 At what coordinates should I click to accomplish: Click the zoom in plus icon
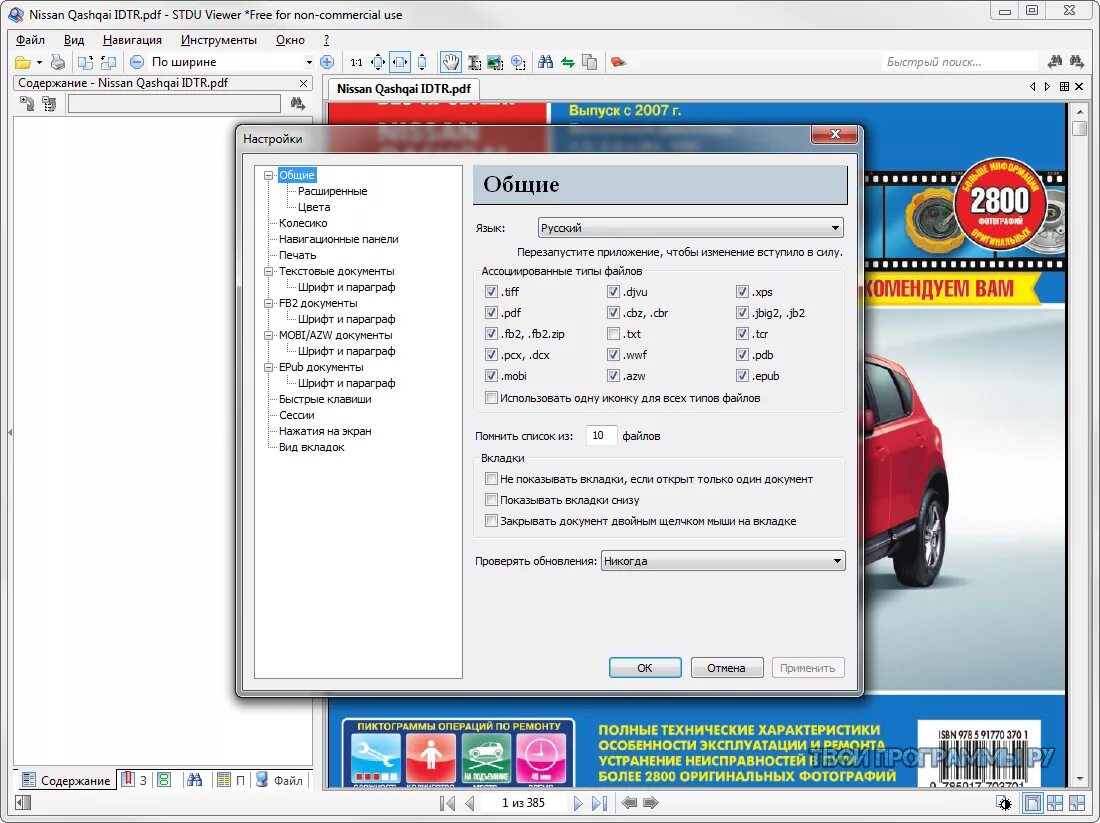coord(327,62)
